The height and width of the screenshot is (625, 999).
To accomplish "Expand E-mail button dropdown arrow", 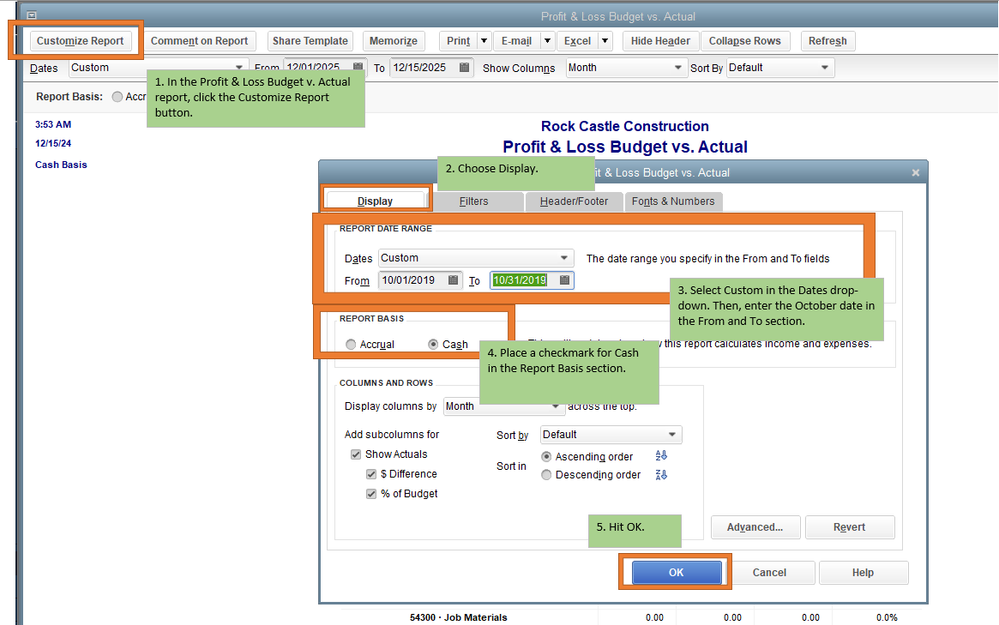I will [x=547, y=41].
